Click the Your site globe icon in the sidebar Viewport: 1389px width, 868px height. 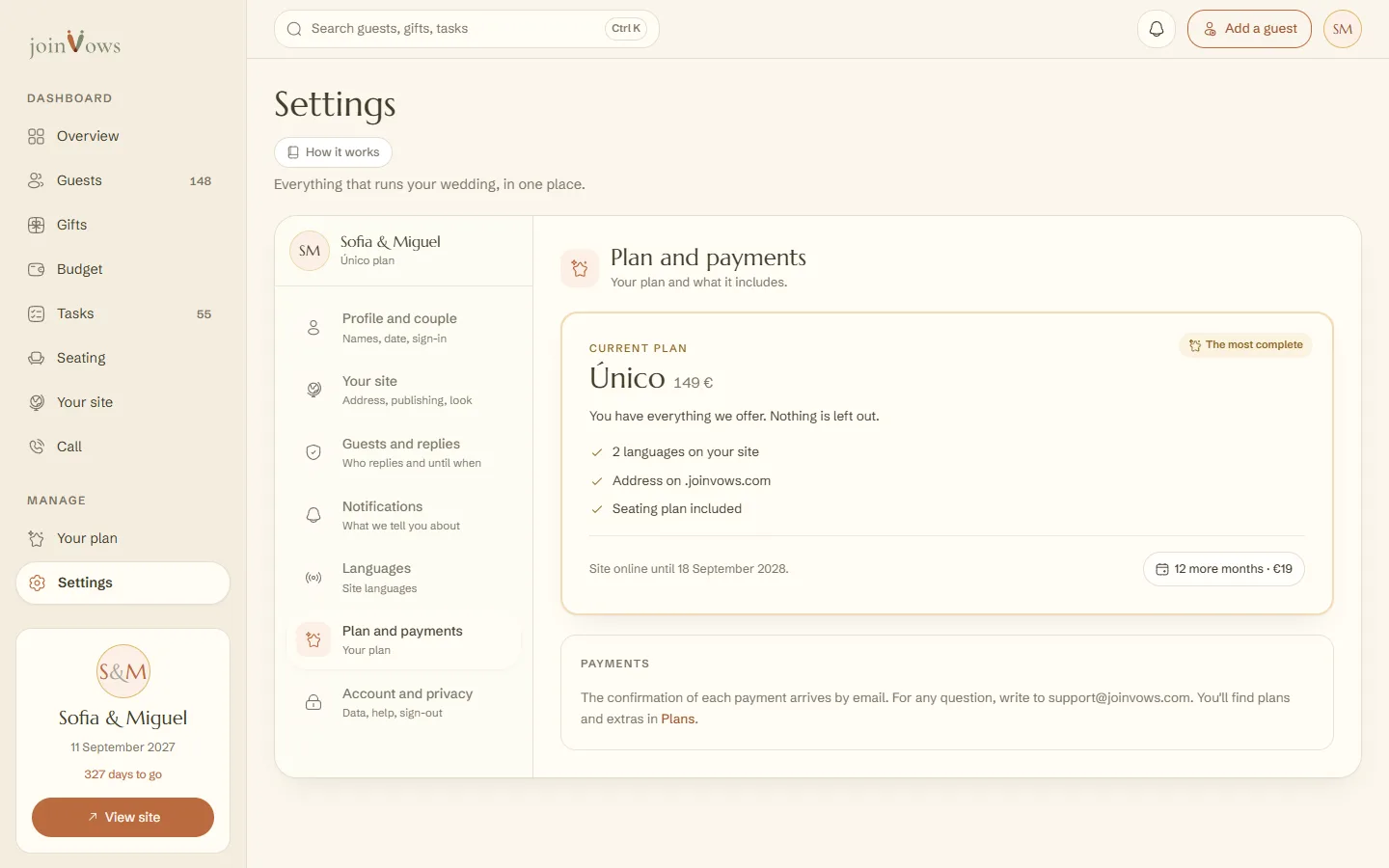tap(37, 402)
